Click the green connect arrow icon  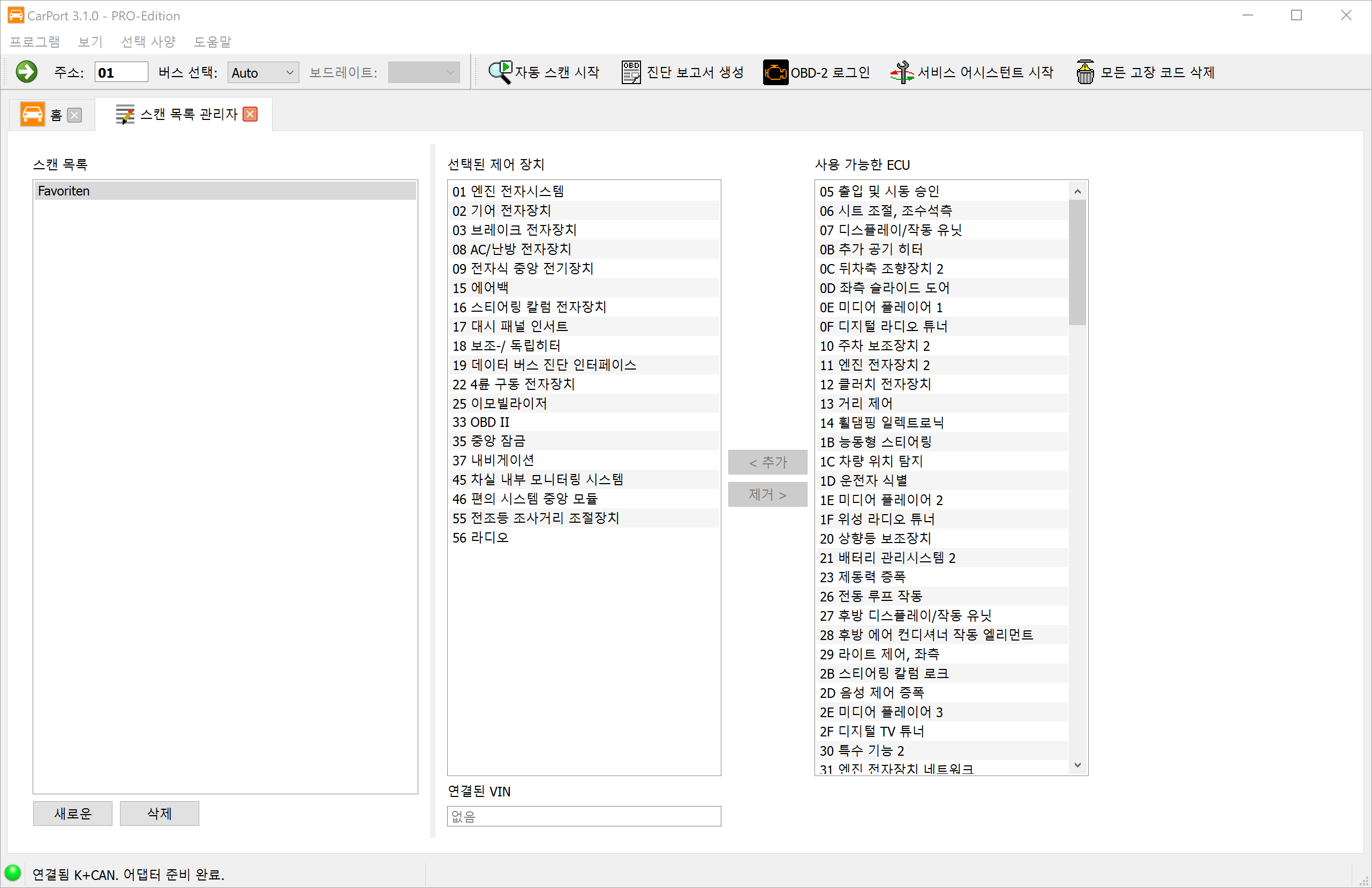(x=26, y=72)
